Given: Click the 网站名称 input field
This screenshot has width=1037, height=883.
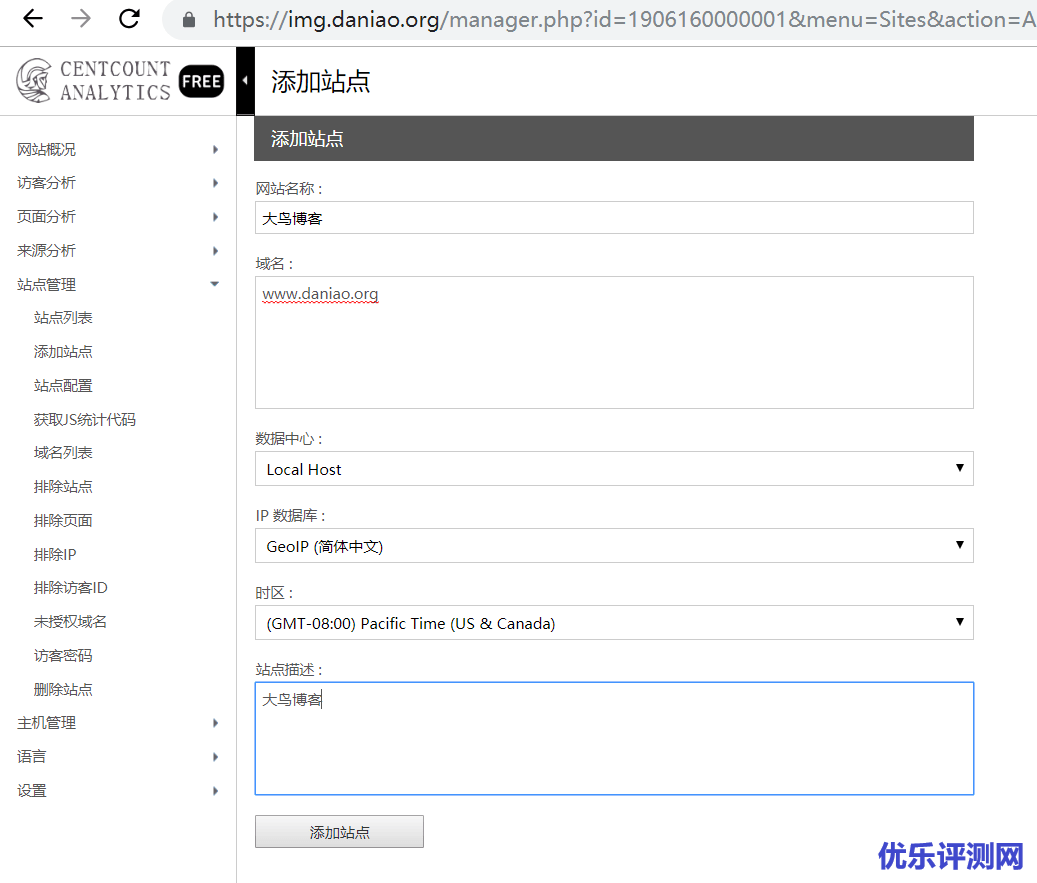Looking at the screenshot, I should point(614,218).
